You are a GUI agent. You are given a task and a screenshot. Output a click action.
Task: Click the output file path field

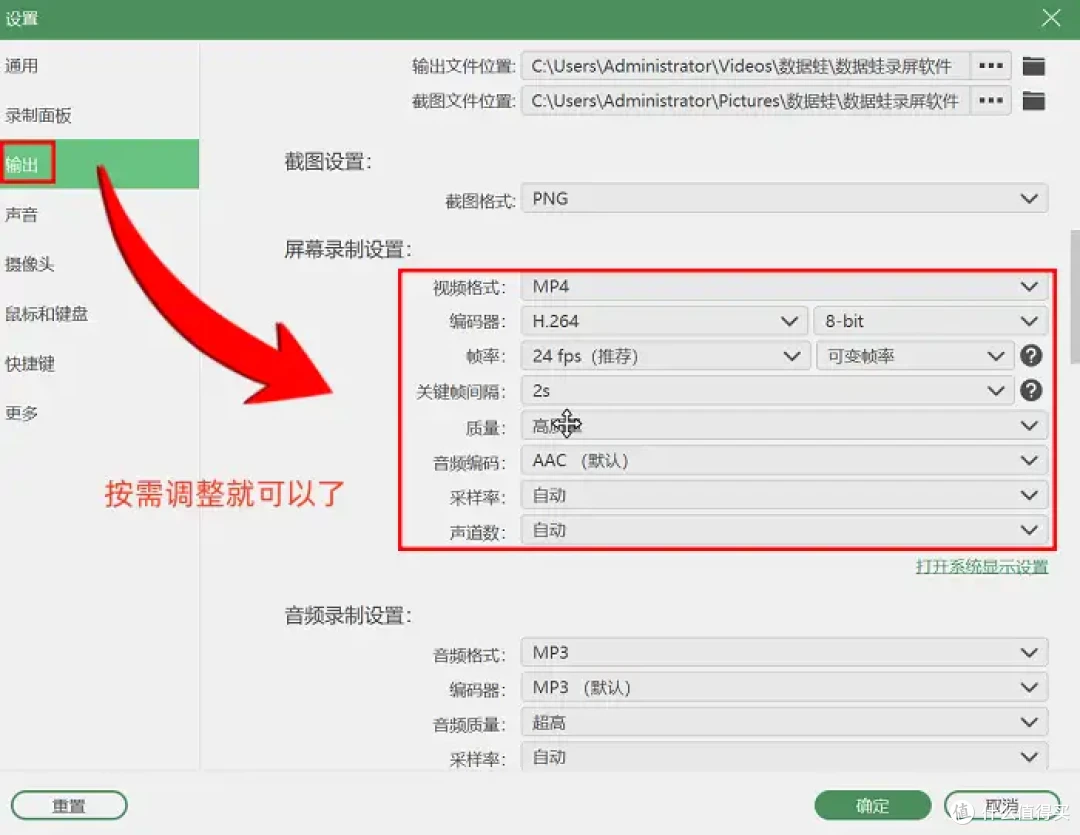coord(746,65)
